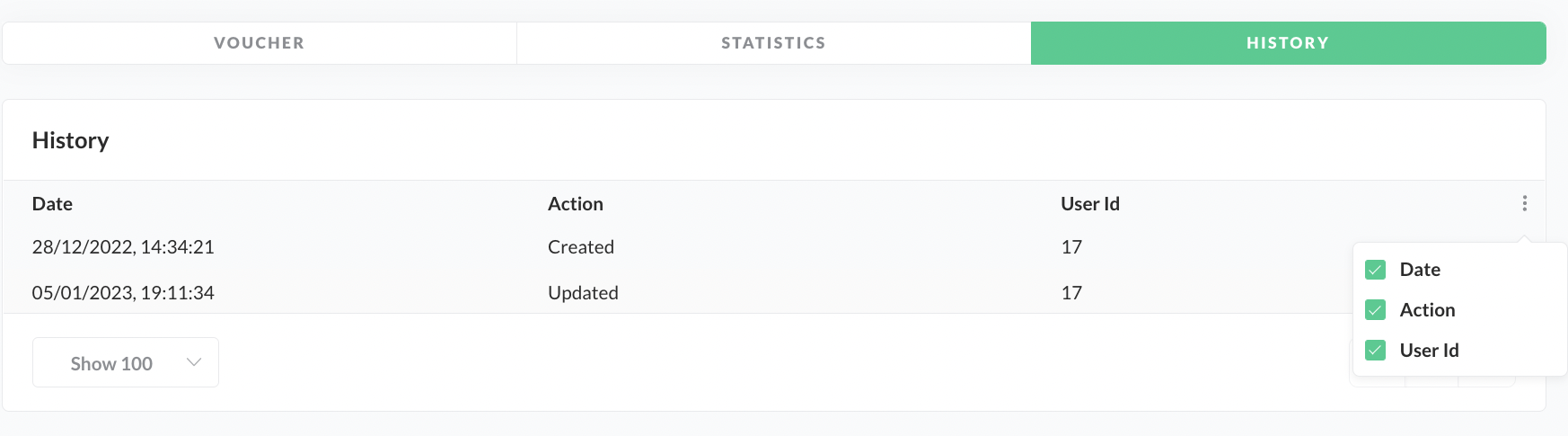Screen dimensions: 1568x436
Task: Sort by the Date column header
Action: (x=52, y=204)
